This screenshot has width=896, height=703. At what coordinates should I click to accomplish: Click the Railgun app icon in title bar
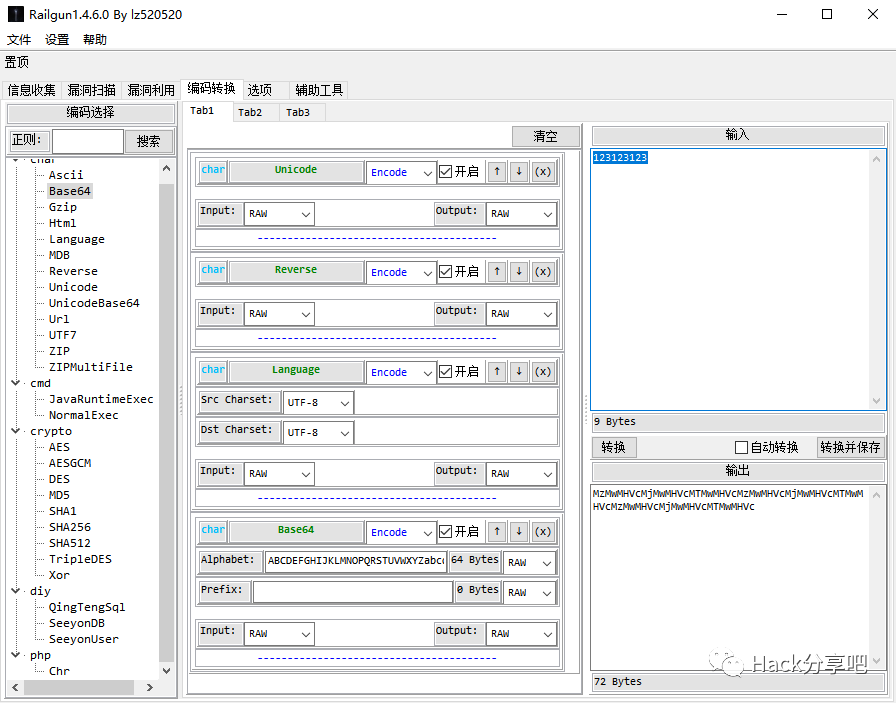(15, 14)
